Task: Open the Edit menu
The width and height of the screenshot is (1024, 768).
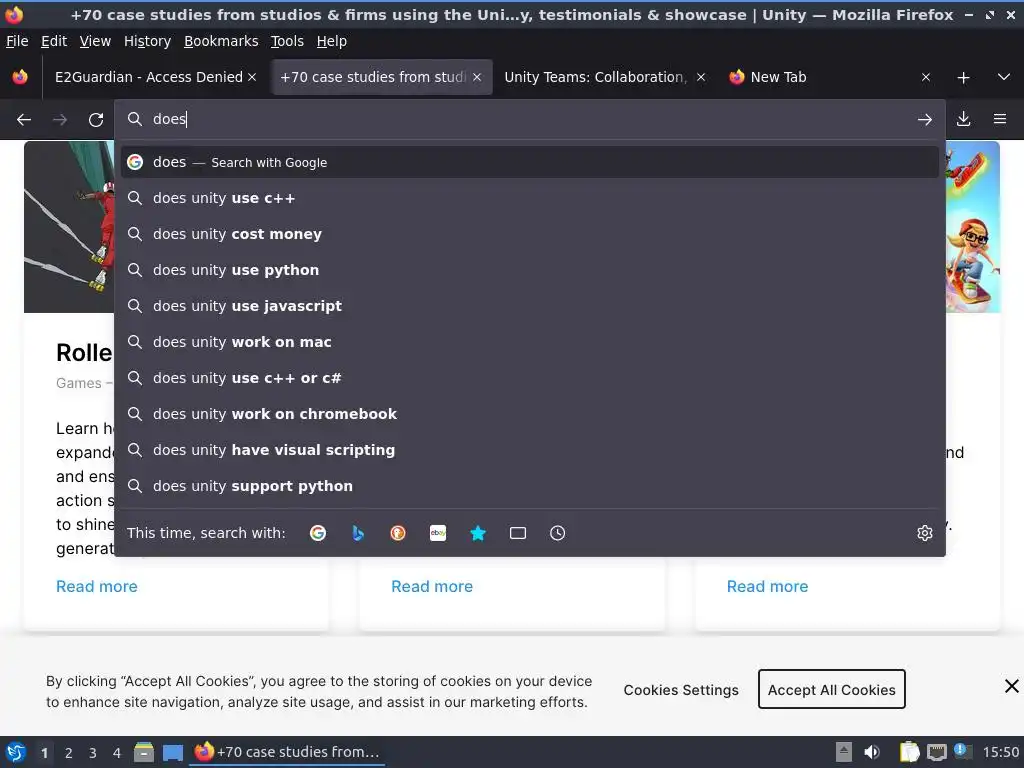Action: 54,41
